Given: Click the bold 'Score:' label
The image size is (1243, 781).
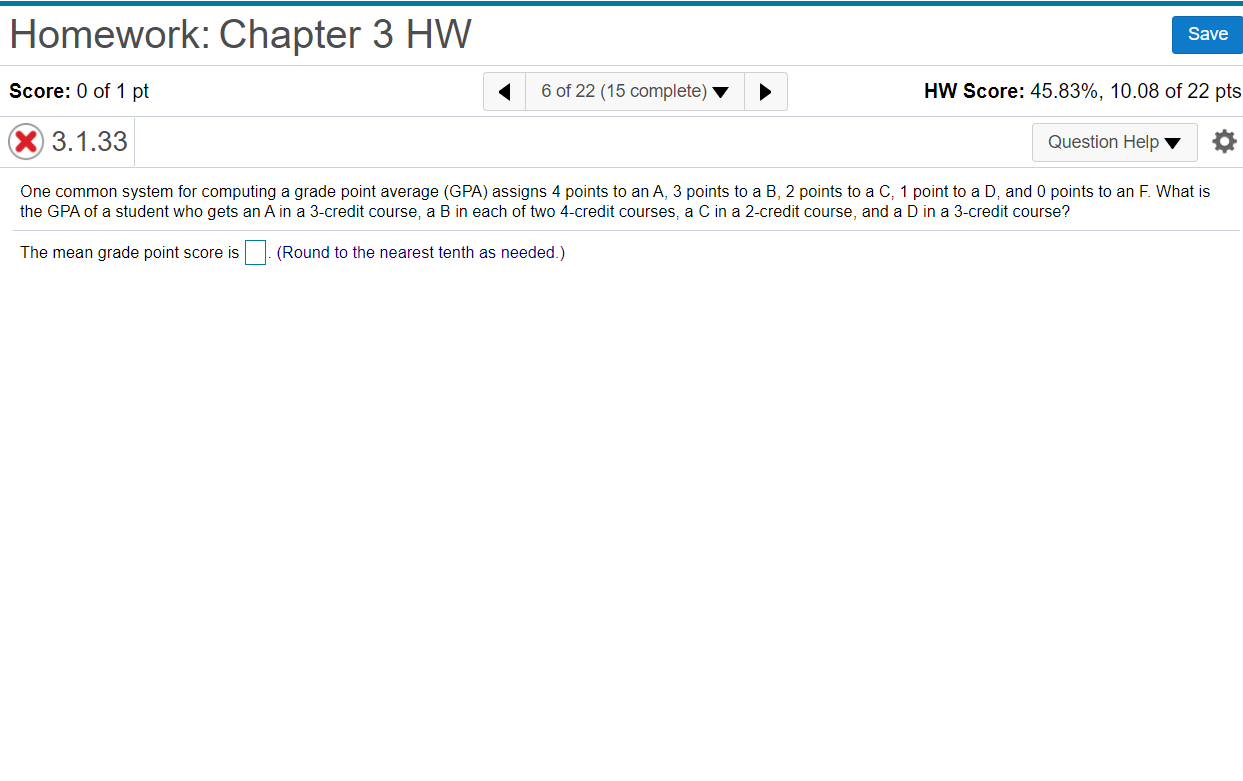Looking at the screenshot, I should [40, 91].
